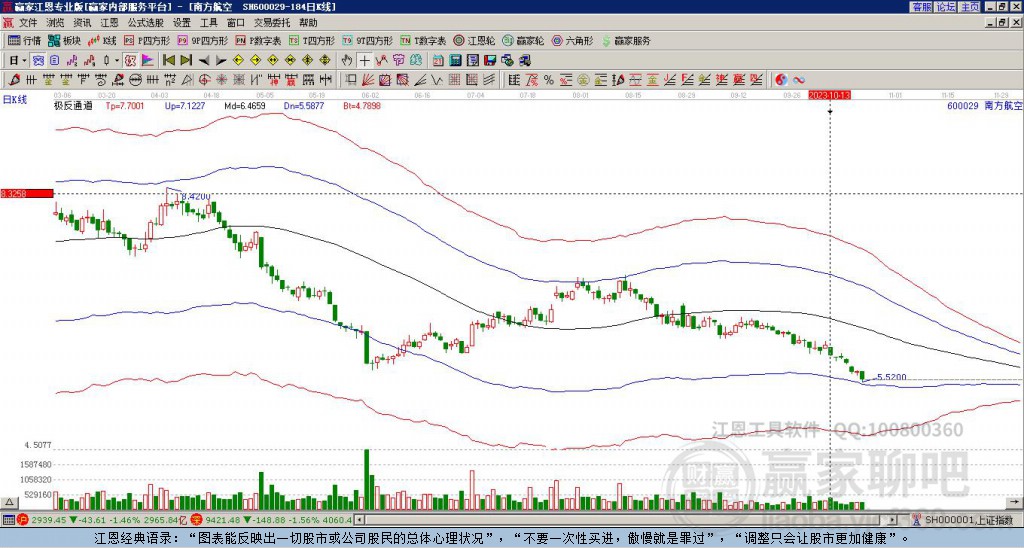Open the 帮助 menu
The width and height of the screenshot is (1024, 548).
(x=308, y=23)
